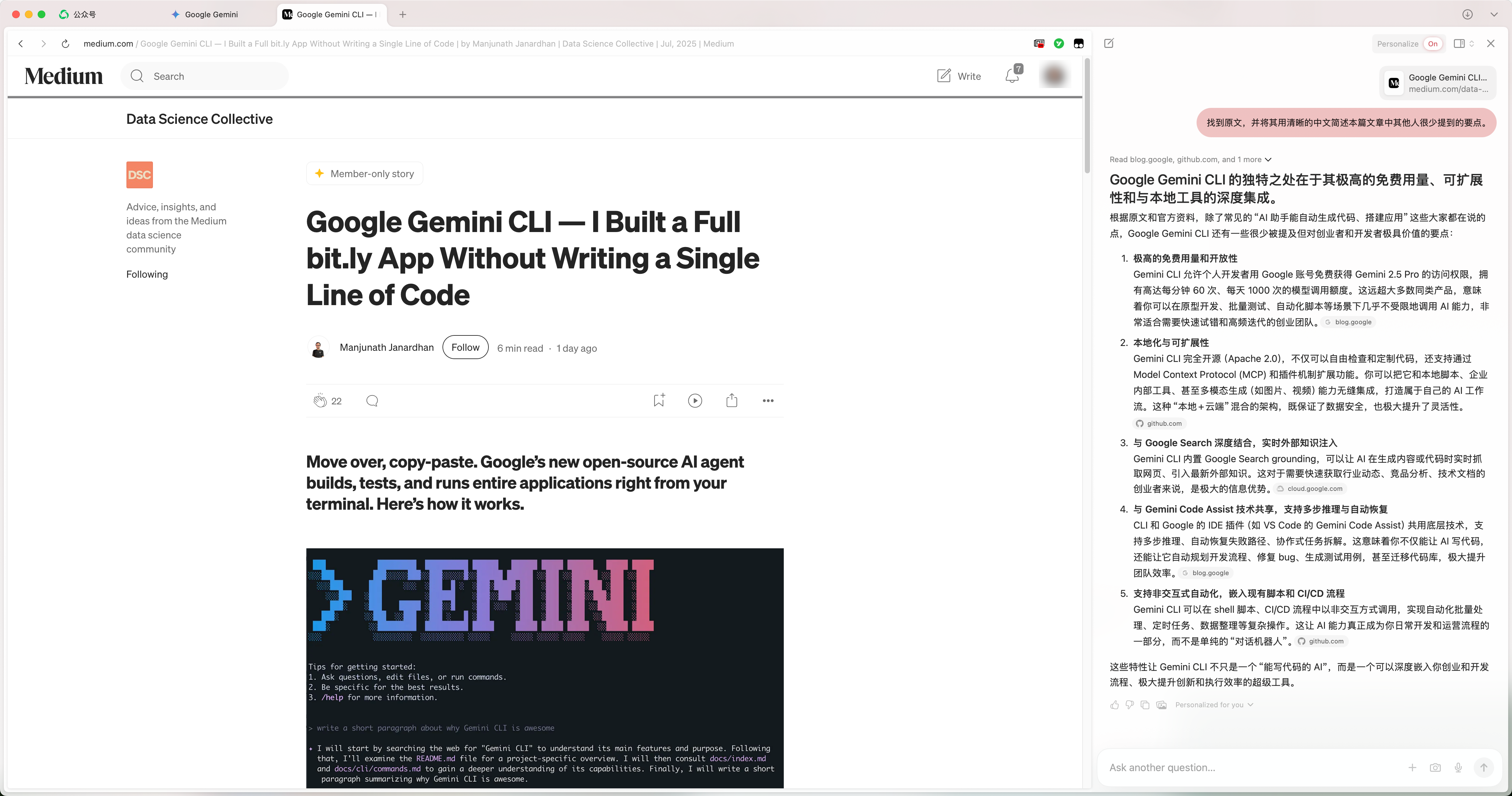Click the page vertical scrollbar

click(1086, 116)
